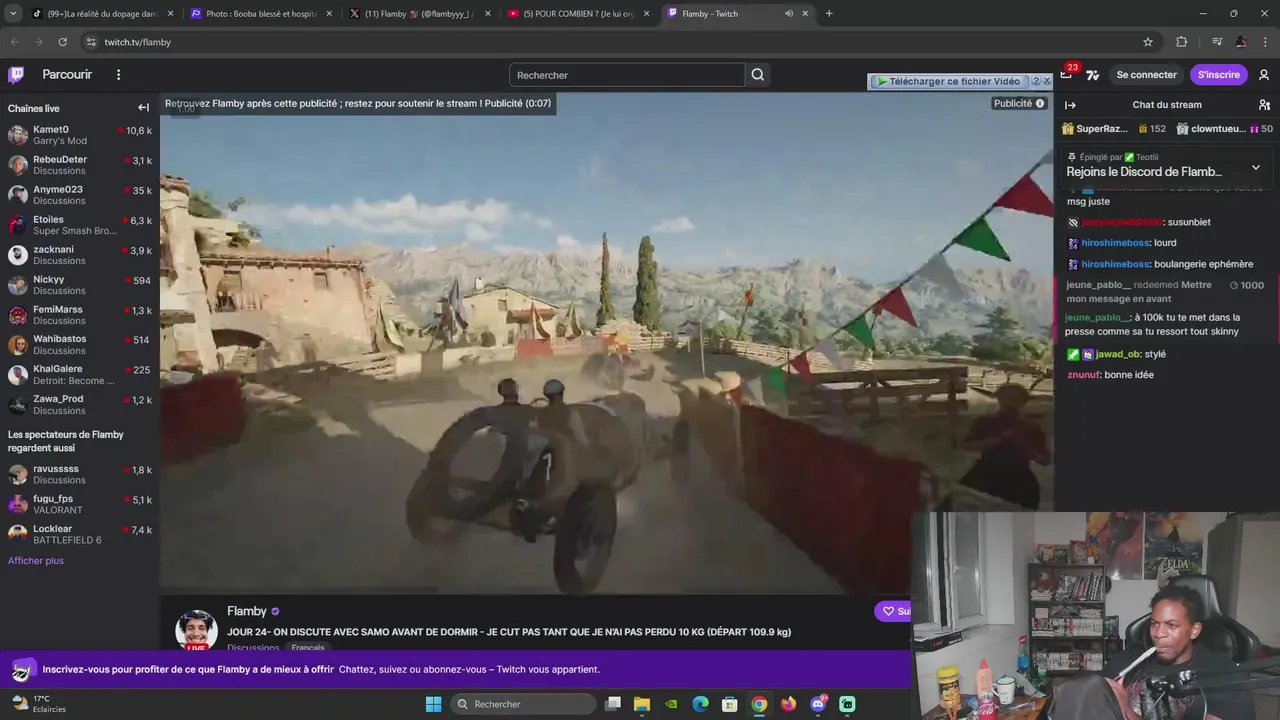The image size is (1280, 720).
Task: Open Etoiles channel in sidebar
Action: coord(80,225)
